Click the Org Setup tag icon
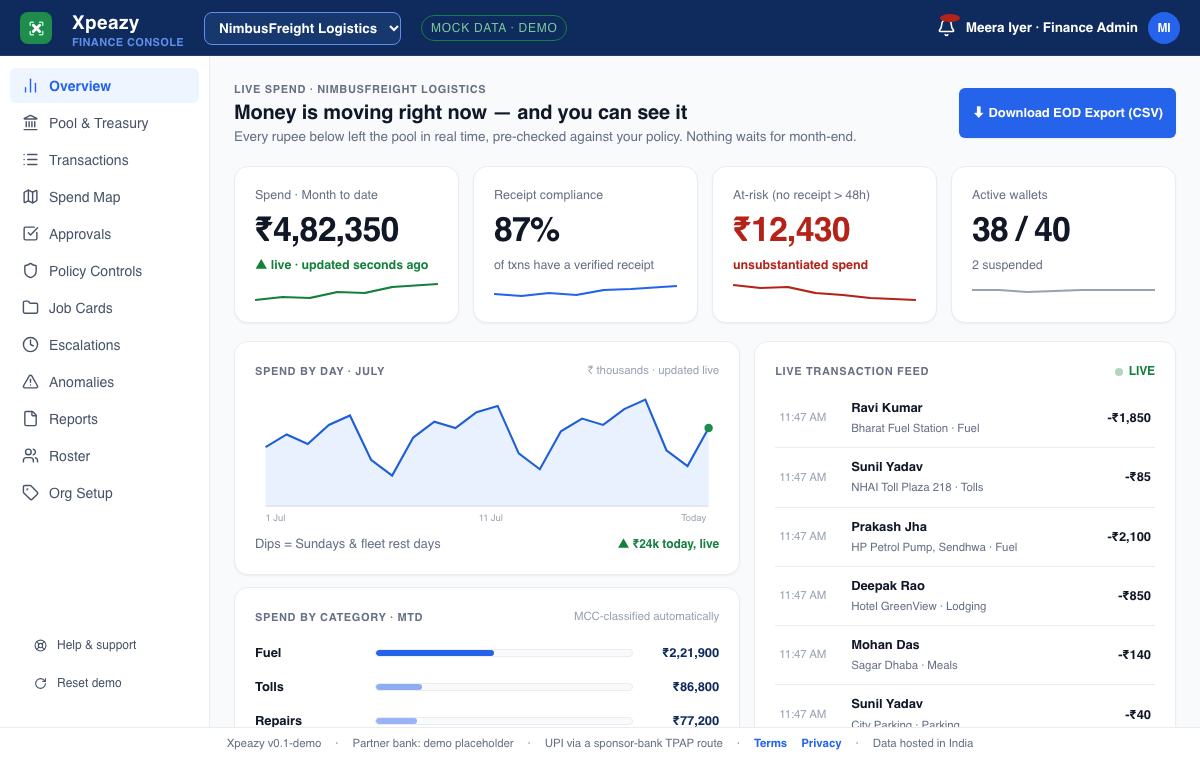Image resolution: width=1200 pixels, height=760 pixels. tap(31, 493)
